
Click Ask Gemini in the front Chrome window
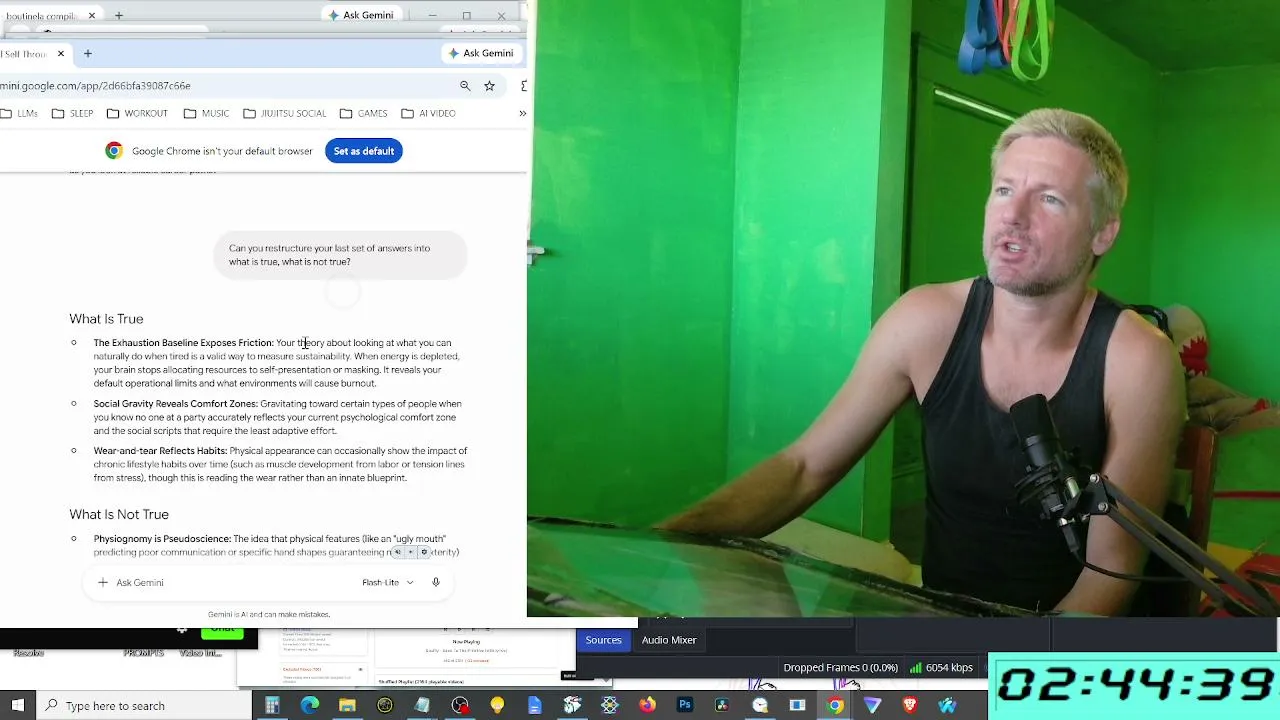point(481,53)
